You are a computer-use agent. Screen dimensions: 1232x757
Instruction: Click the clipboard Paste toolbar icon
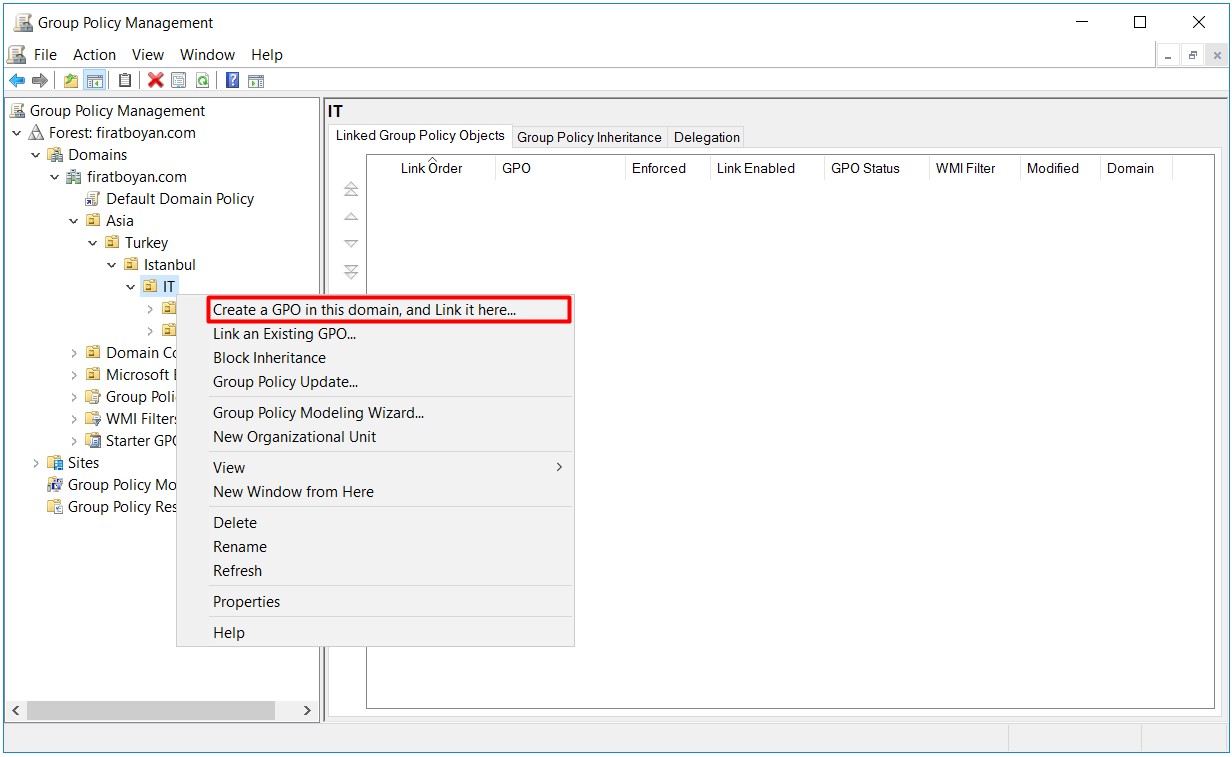(125, 81)
